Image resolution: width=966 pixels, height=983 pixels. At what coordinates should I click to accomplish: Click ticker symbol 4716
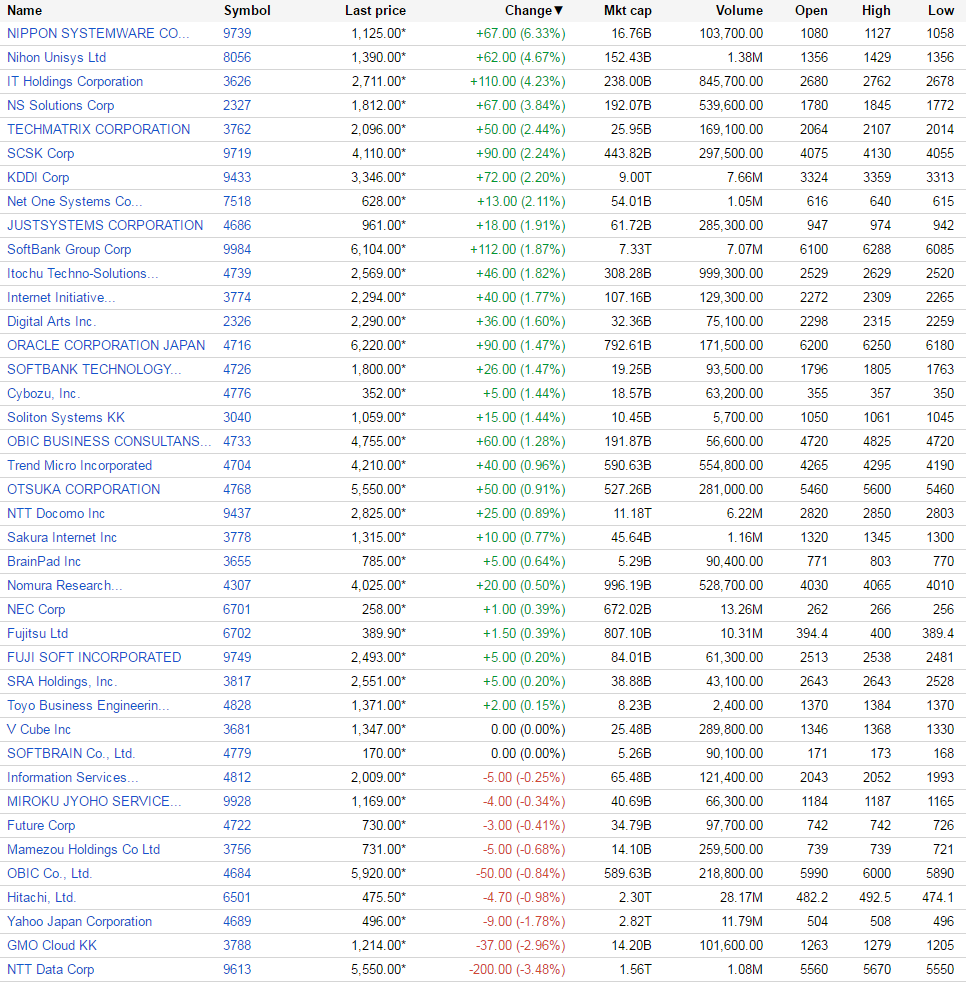[237, 345]
